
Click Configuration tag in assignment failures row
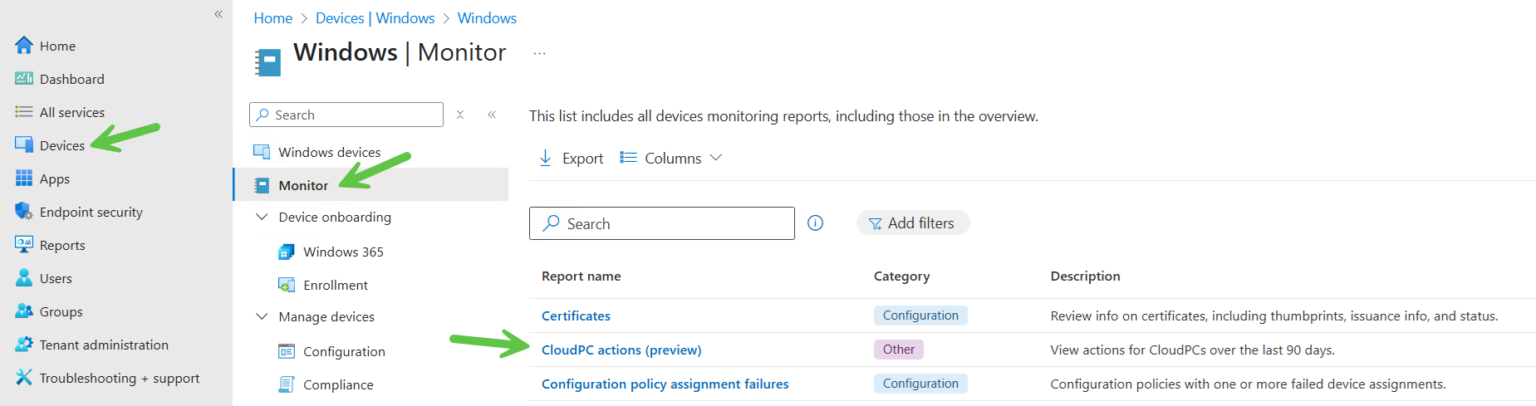[x=921, y=383]
